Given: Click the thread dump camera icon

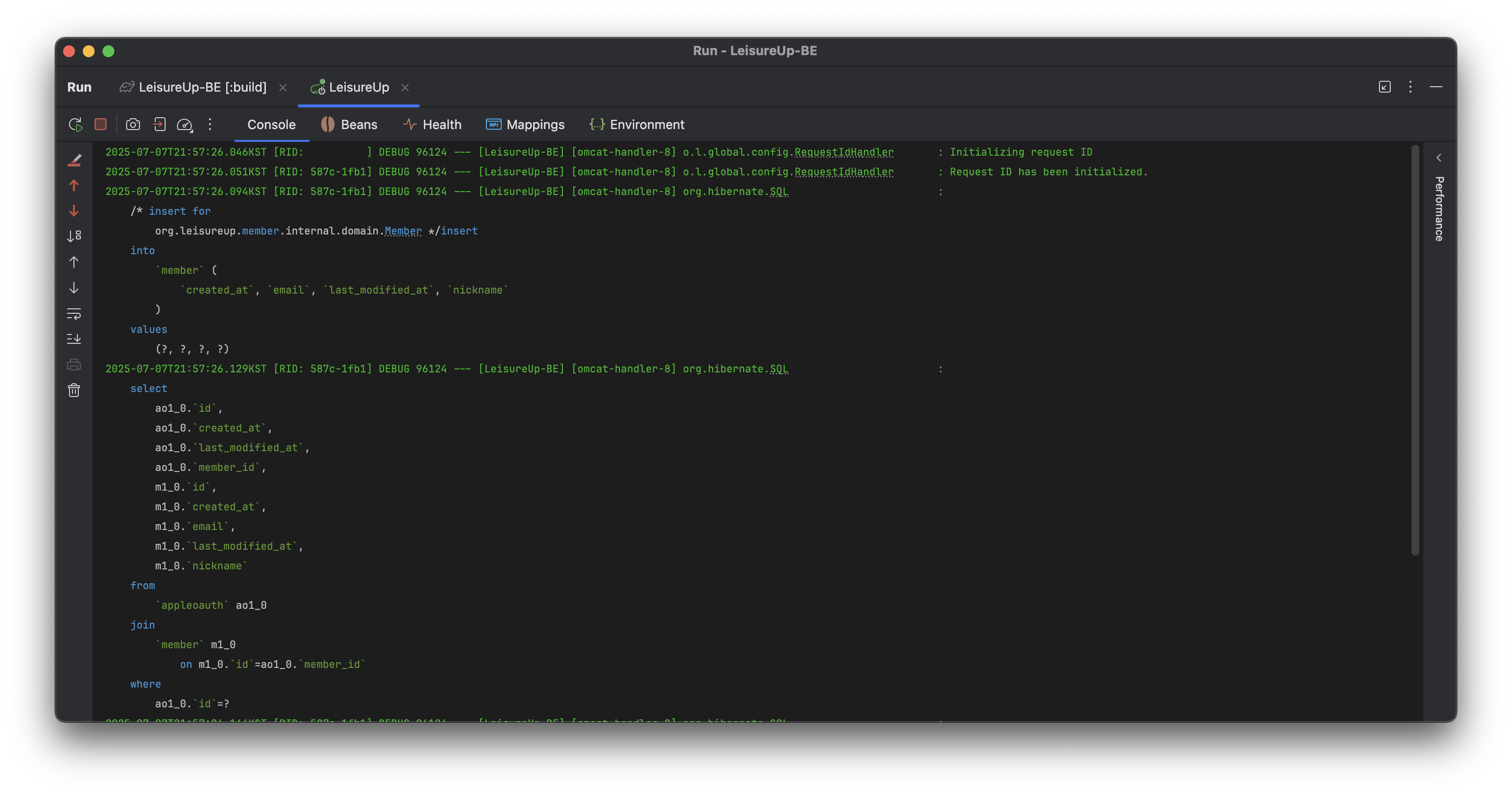Looking at the screenshot, I should pos(133,125).
